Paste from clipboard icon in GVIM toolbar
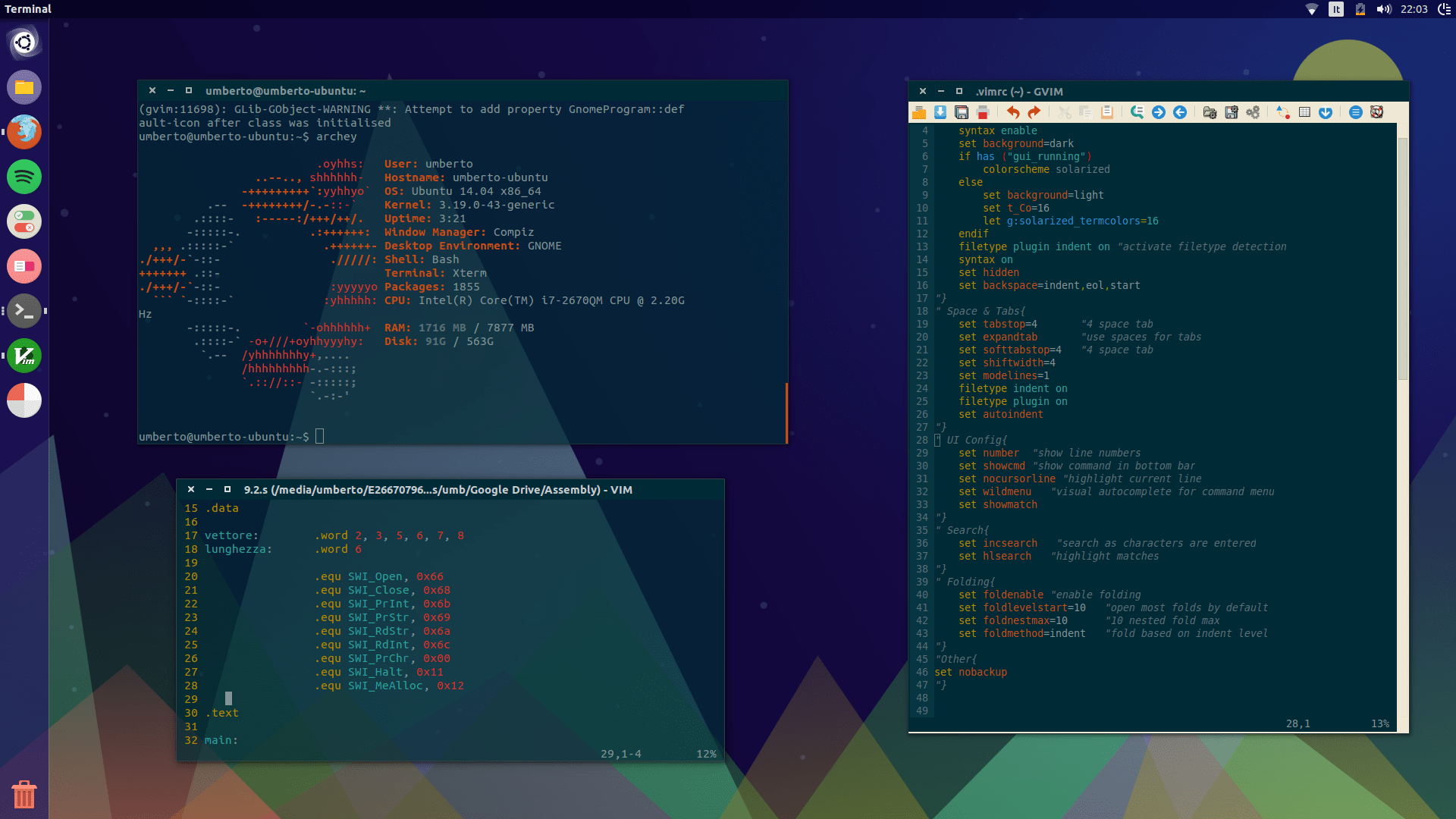 point(1107,112)
